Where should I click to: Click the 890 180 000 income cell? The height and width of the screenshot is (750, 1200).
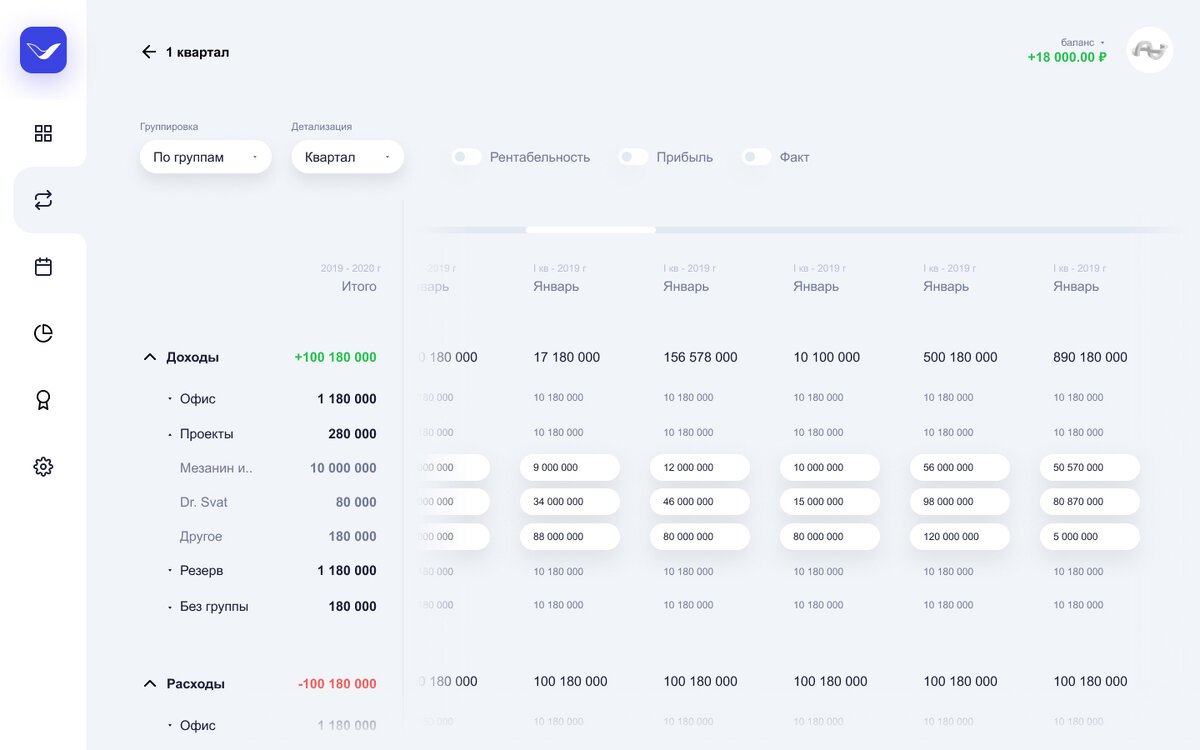(x=1090, y=357)
